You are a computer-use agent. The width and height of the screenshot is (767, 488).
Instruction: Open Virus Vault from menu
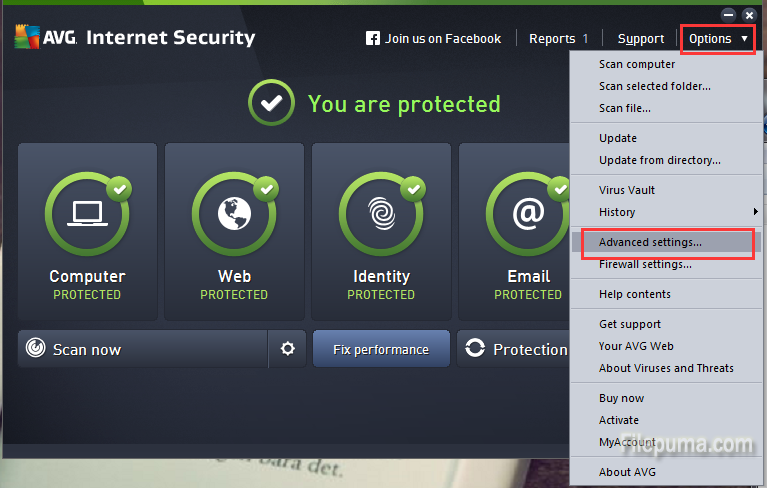coord(627,190)
